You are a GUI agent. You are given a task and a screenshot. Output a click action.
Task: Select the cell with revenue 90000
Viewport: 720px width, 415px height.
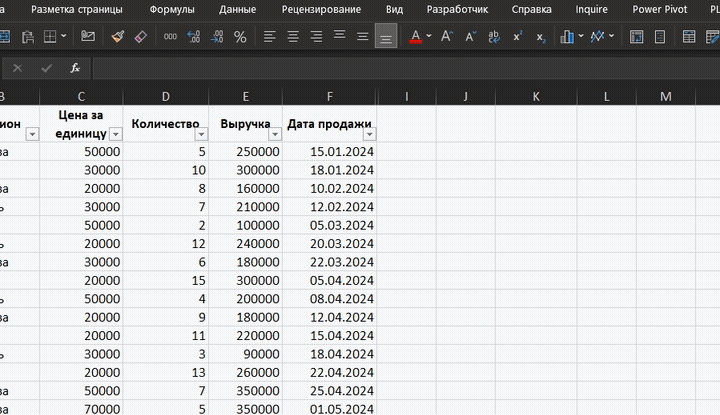(x=246, y=354)
